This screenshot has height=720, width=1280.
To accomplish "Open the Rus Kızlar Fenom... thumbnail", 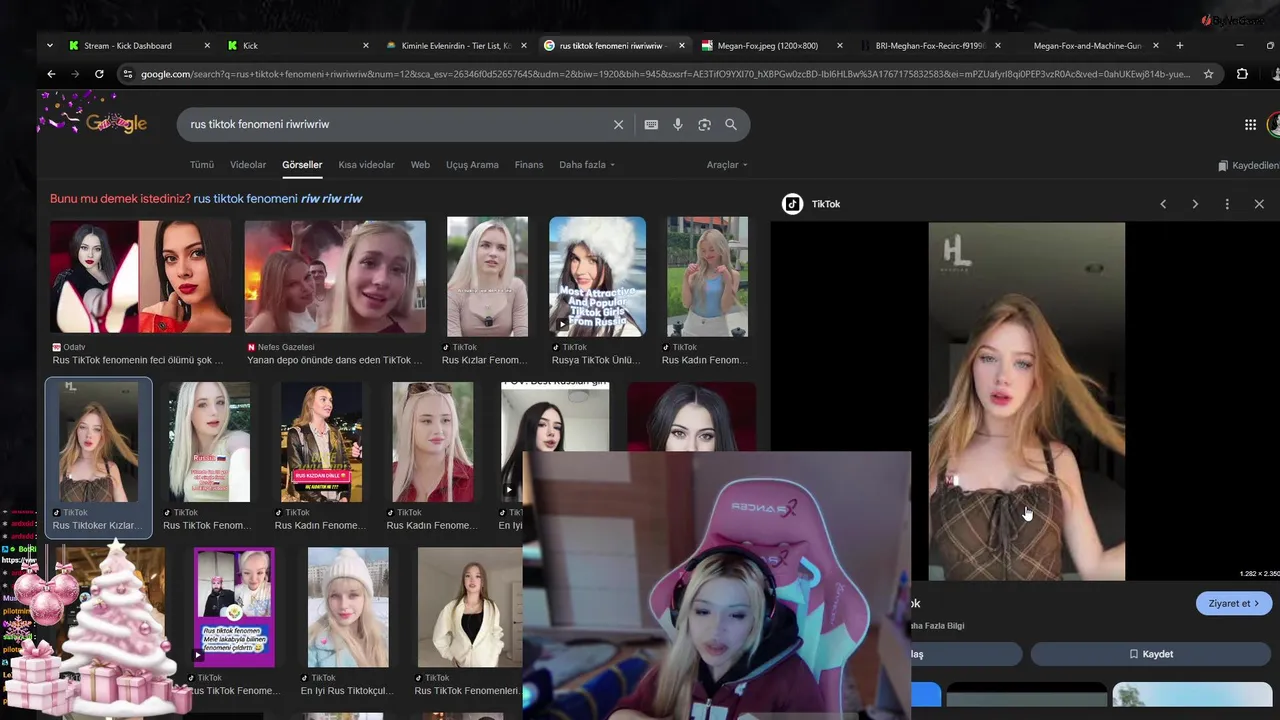I will (x=487, y=276).
